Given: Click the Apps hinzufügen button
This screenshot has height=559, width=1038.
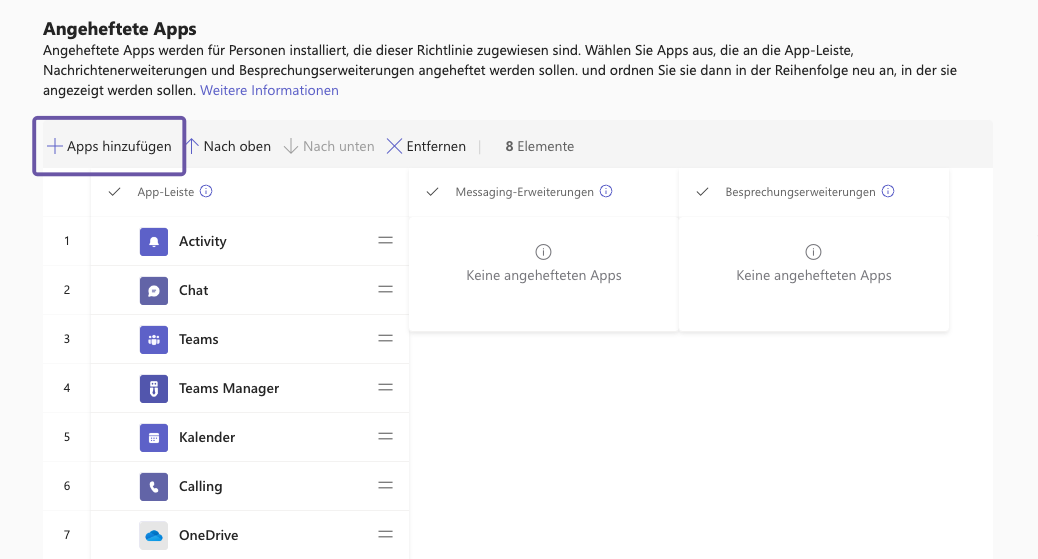Looking at the screenshot, I should tap(109, 146).
